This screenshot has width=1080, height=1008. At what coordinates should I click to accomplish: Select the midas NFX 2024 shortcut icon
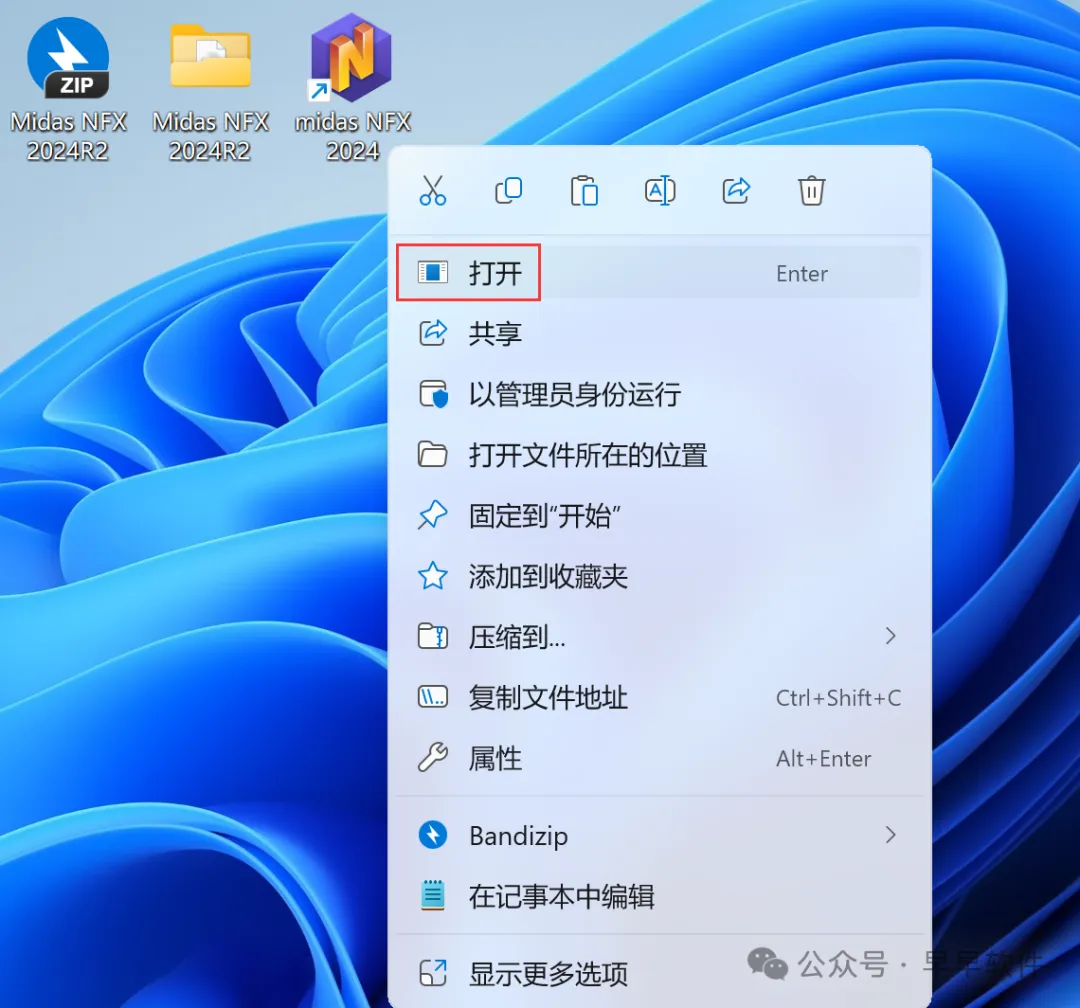coord(353,90)
